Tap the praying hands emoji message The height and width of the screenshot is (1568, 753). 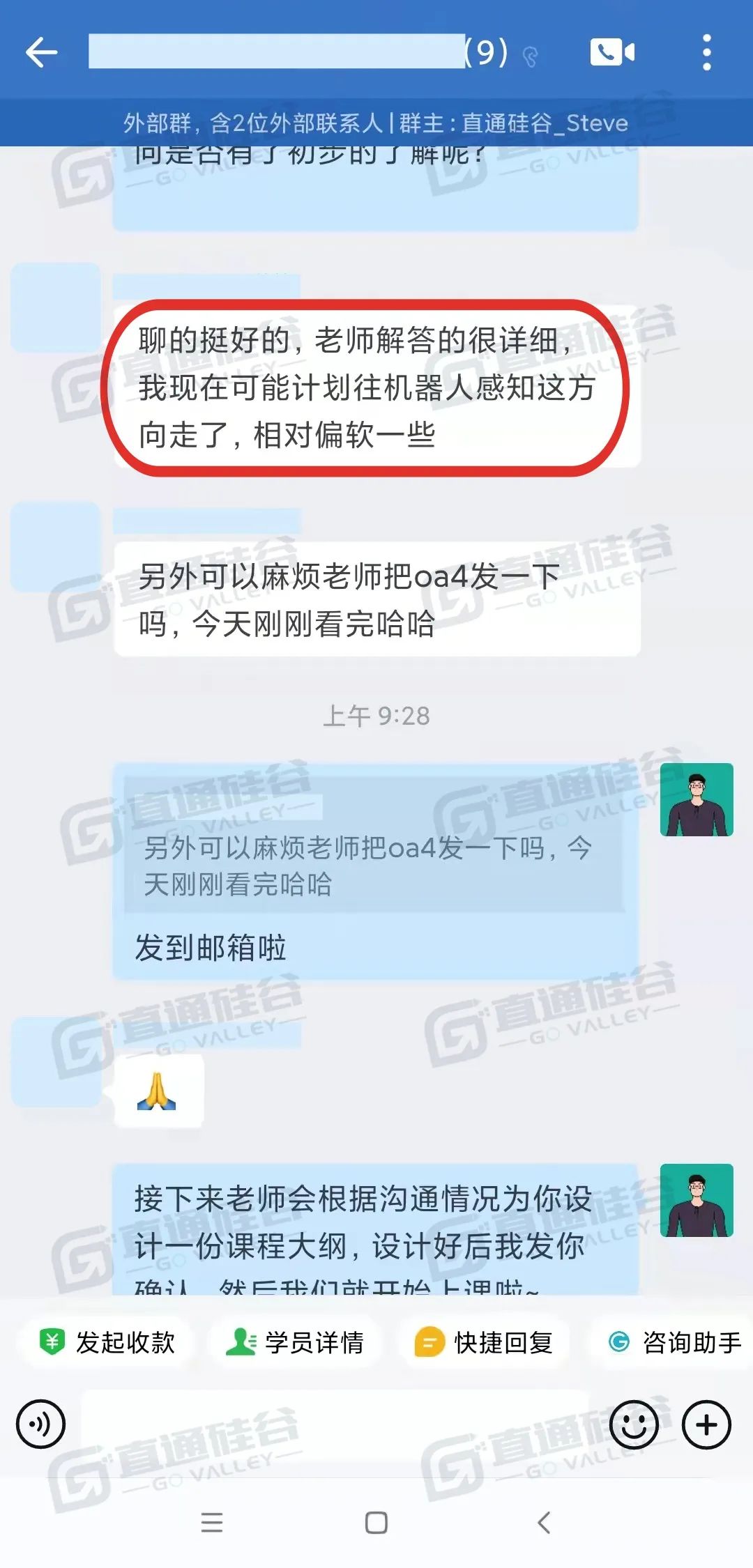158,1090
